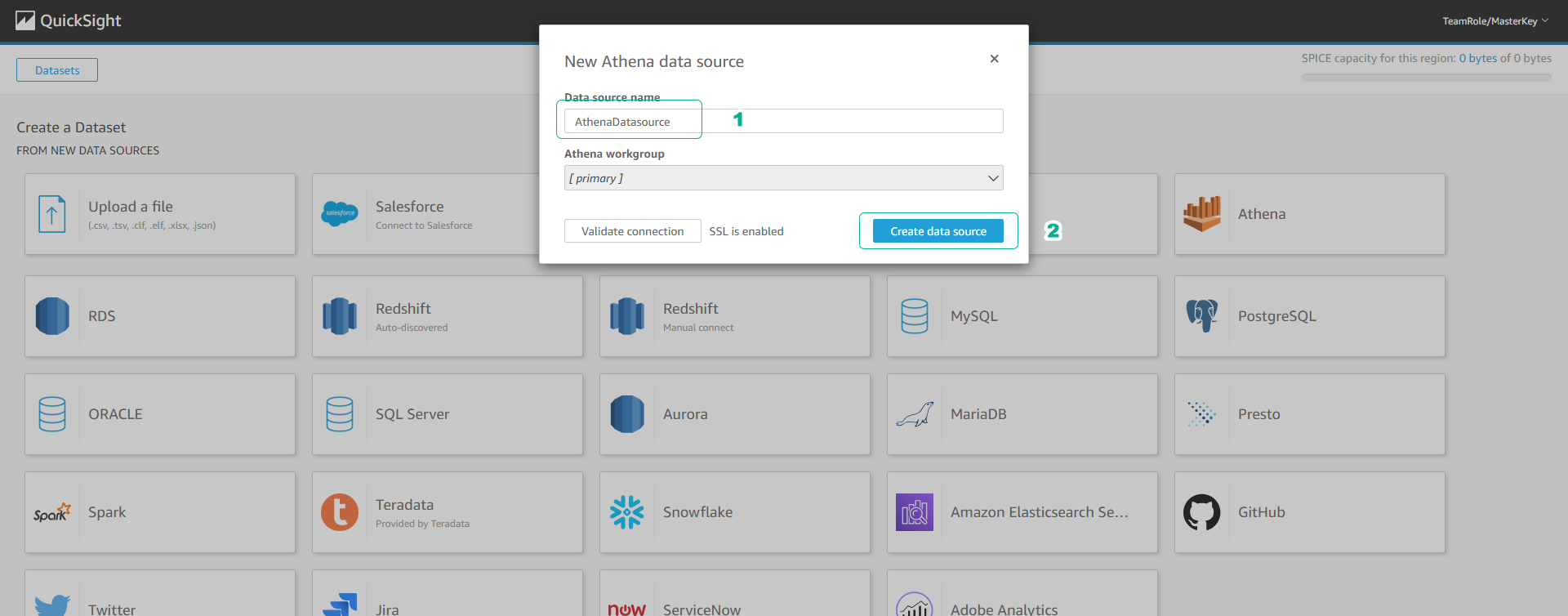Choose the MariaDB seal icon
The height and width of the screenshot is (616, 1568).
click(x=915, y=414)
